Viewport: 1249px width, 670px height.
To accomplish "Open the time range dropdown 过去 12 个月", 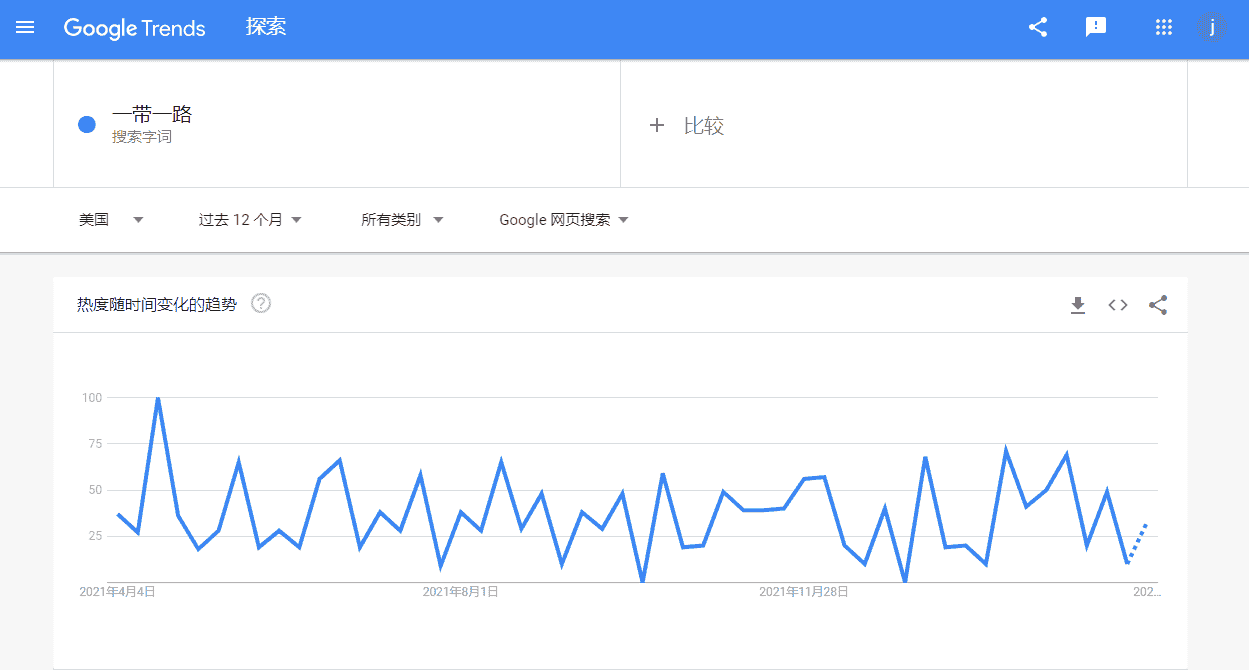I will pos(250,219).
